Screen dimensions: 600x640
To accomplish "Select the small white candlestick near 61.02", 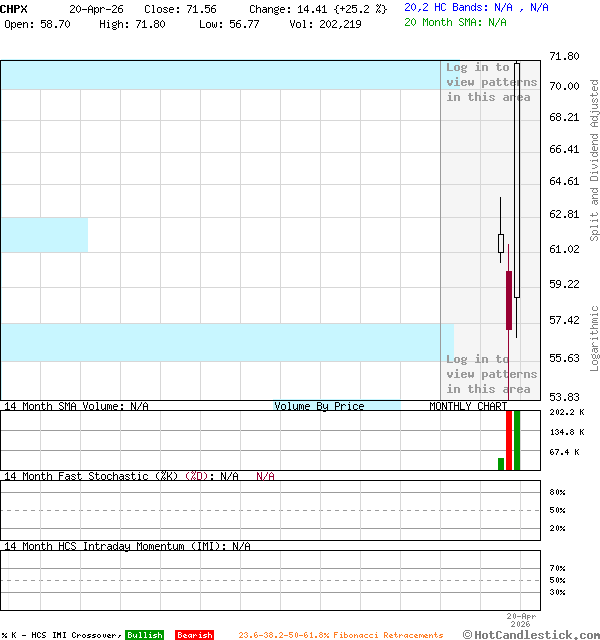I will coord(501,243).
